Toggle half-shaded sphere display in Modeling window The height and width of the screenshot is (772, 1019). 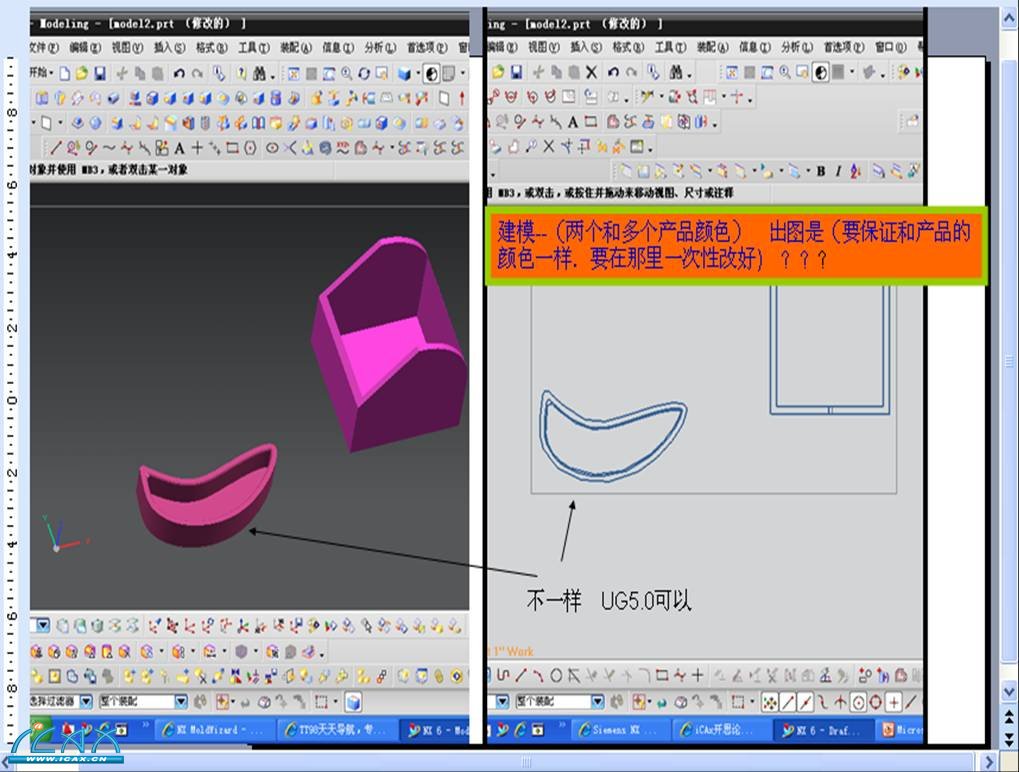pos(432,73)
